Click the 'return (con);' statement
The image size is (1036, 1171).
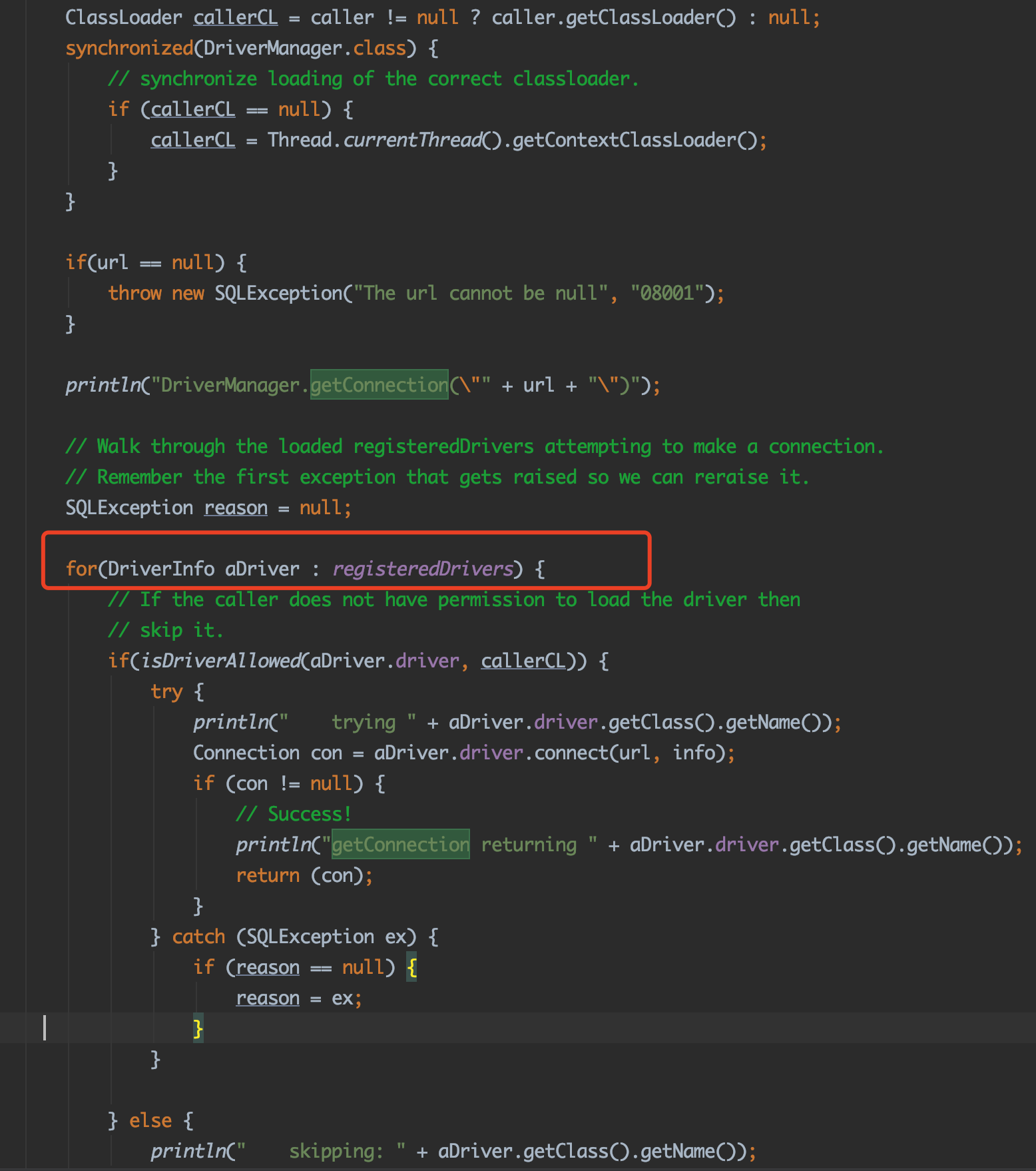(304, 875)
